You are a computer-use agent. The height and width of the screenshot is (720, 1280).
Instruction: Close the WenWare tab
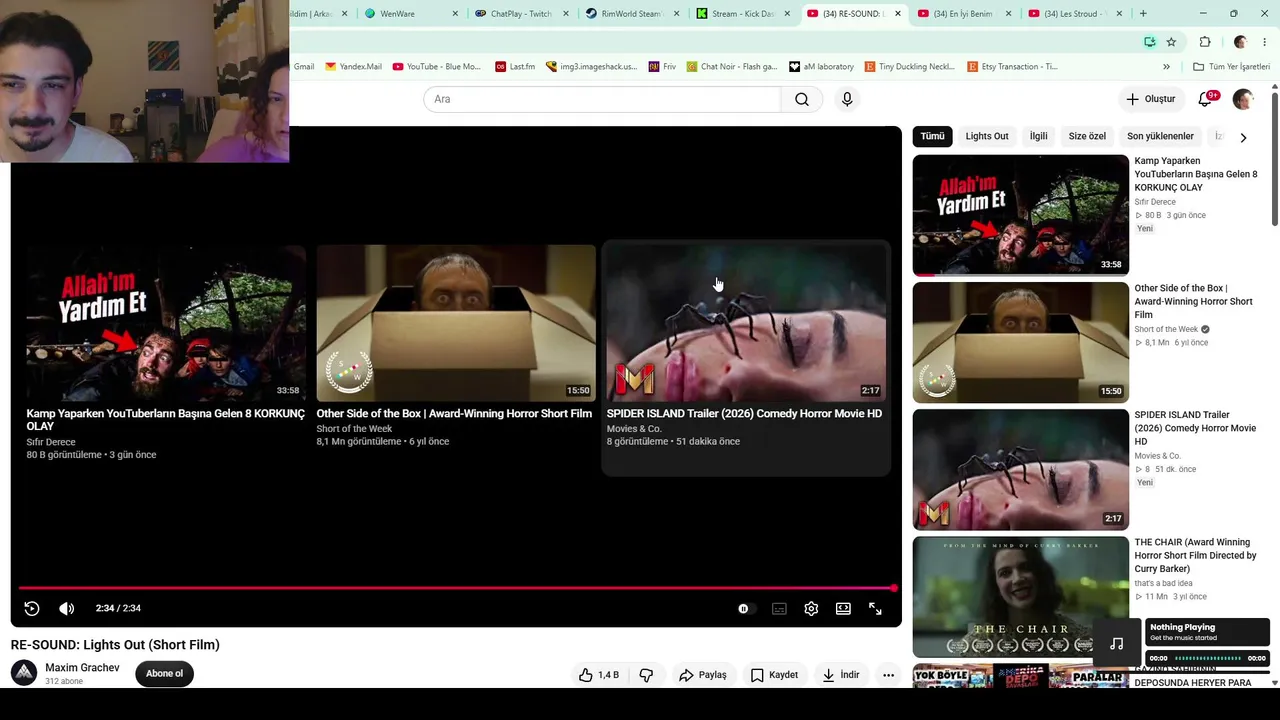click(x=455, y=14)
